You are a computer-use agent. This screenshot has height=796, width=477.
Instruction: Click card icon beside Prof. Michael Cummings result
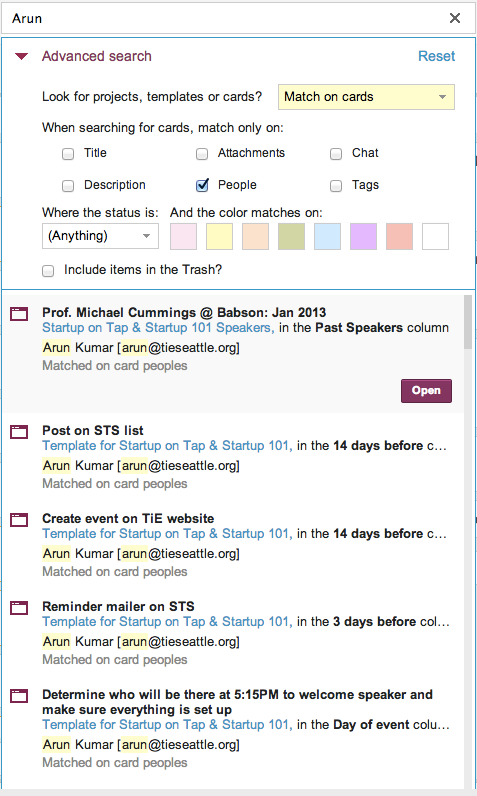coord(19,313)
